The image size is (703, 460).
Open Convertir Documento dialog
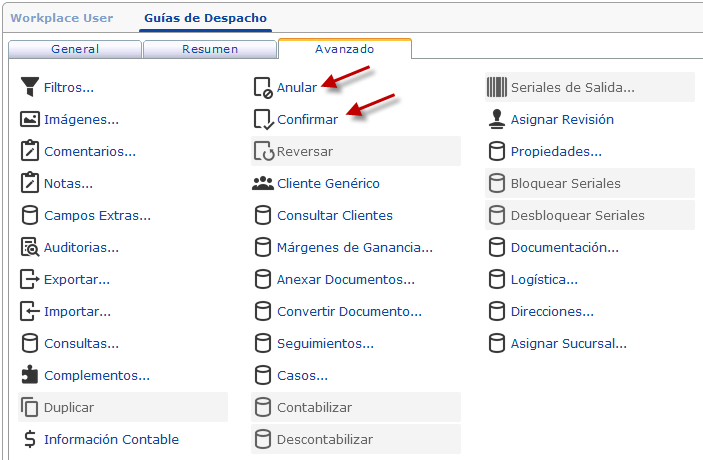(x=349, y=311)
